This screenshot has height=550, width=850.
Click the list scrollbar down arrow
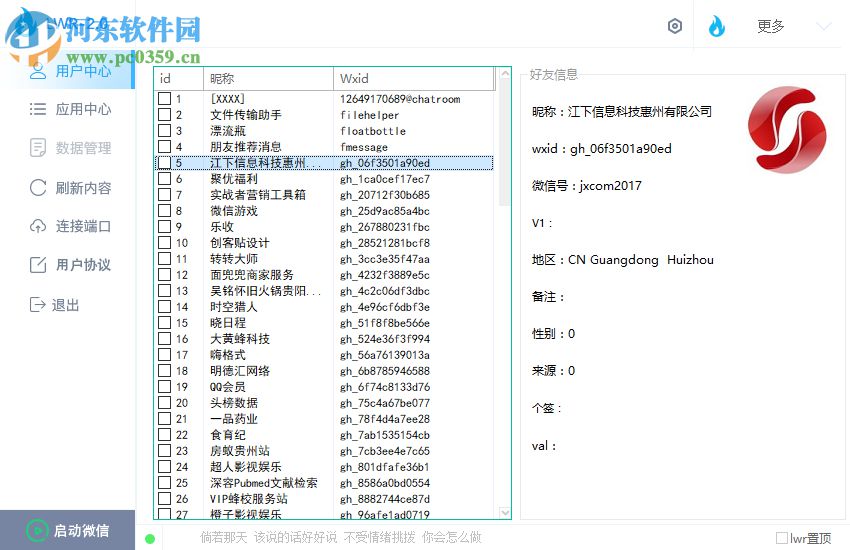point(505,513)
